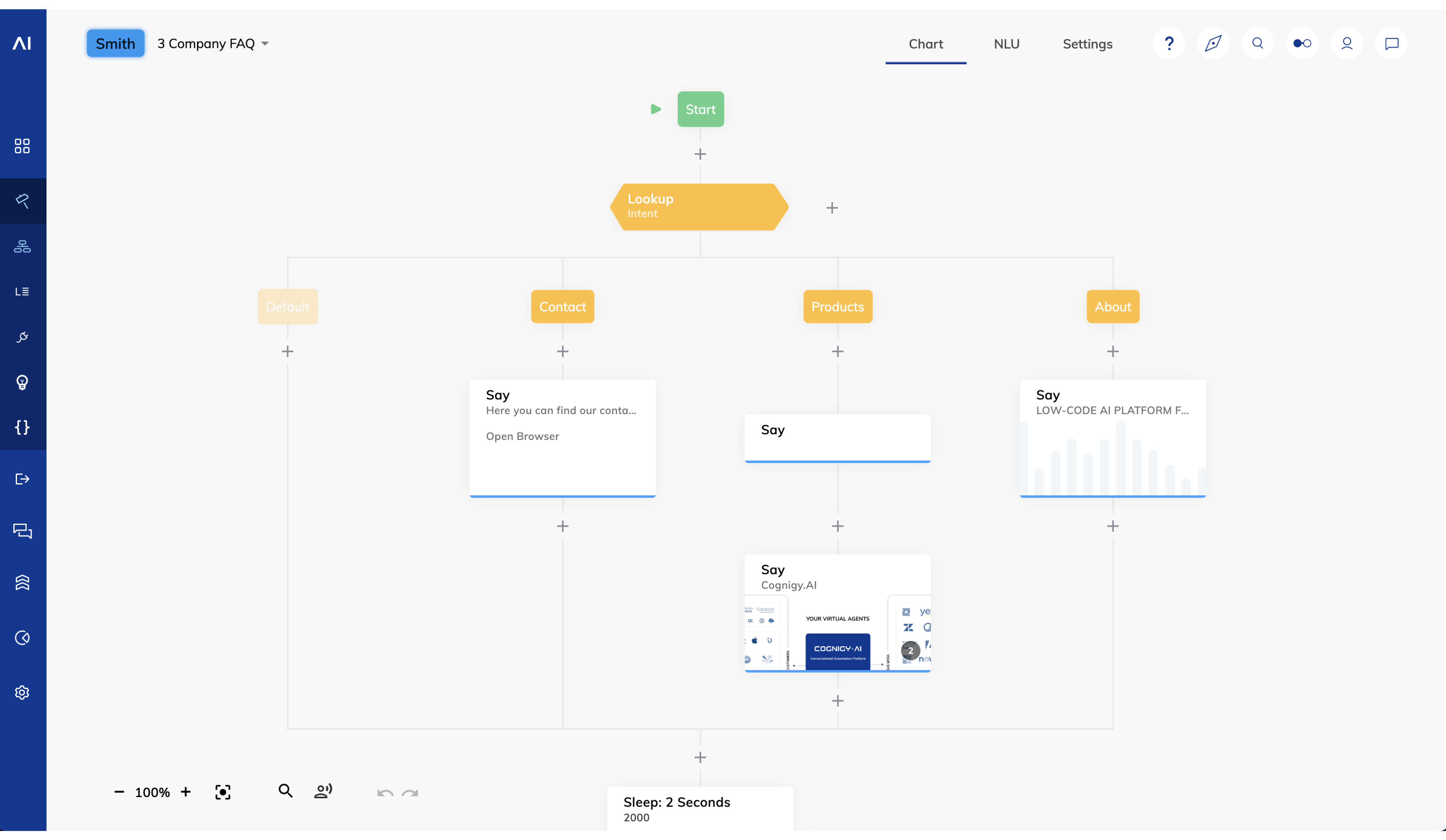Toggle the expert mode switch in header
1446x840 pixels.
1302,44
